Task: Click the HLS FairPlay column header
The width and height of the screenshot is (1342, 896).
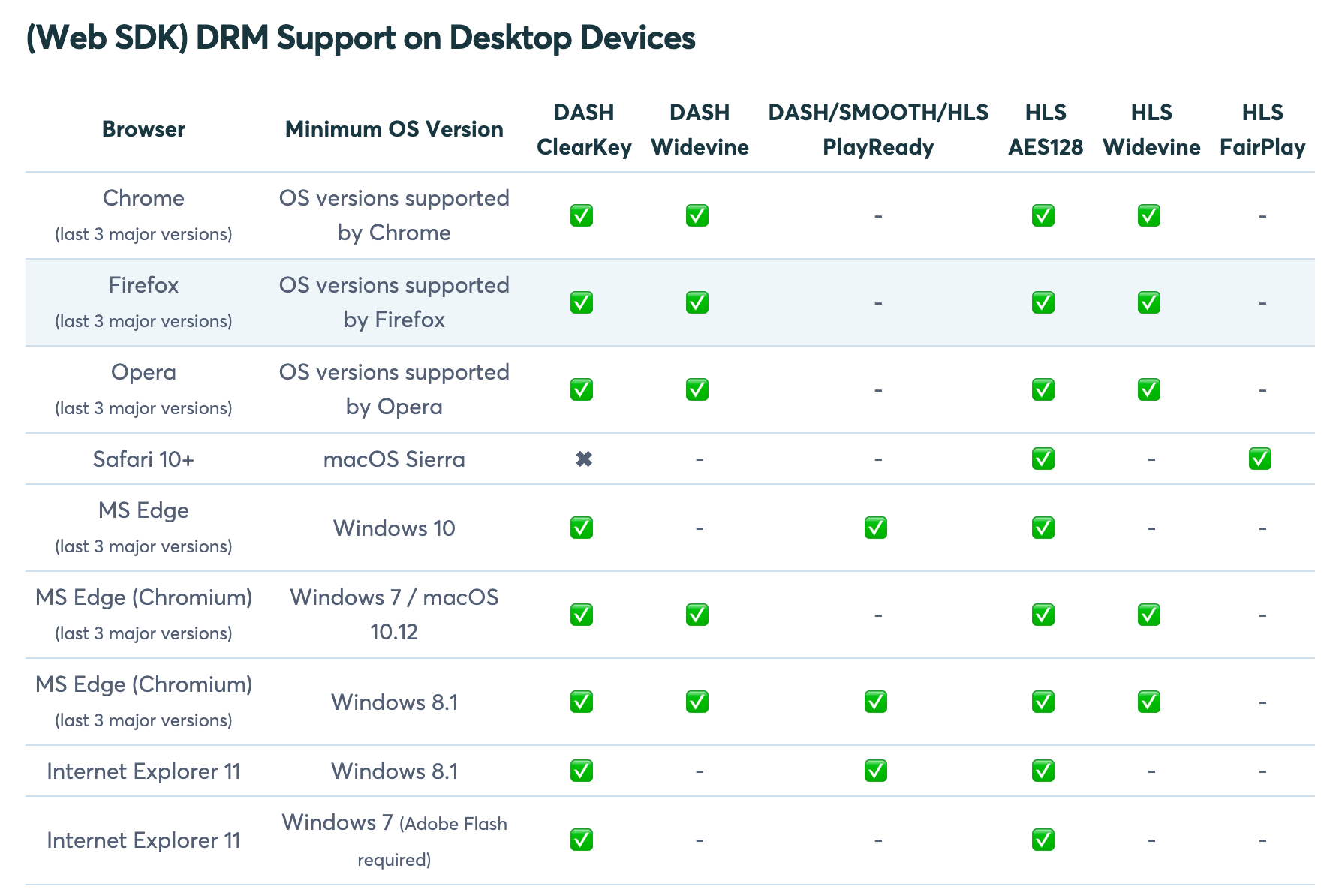Action: [x=1262, y=129]
